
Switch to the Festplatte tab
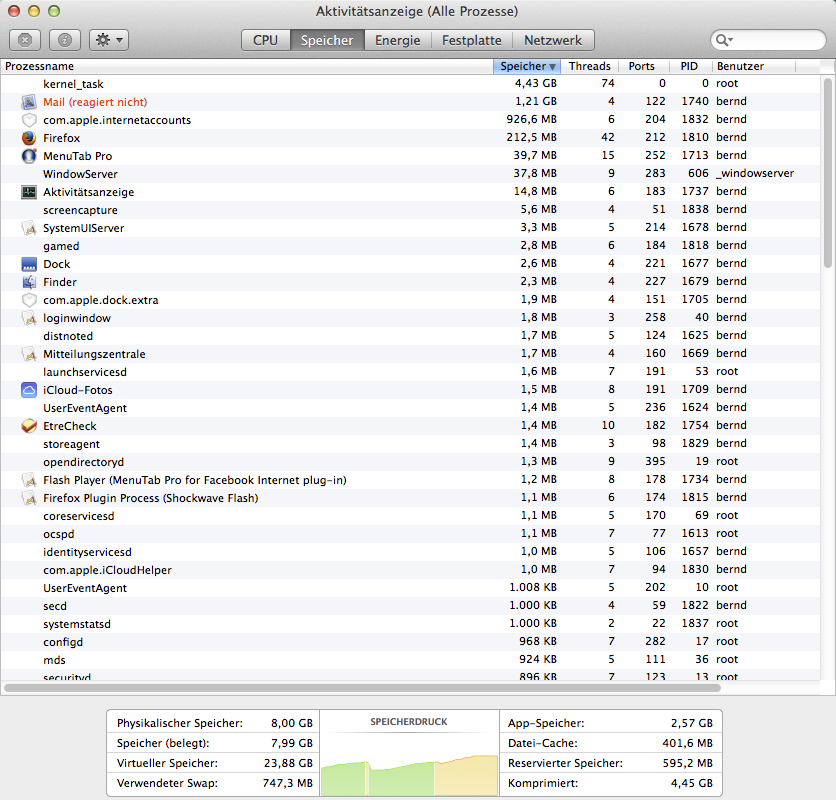click(471, 40)
